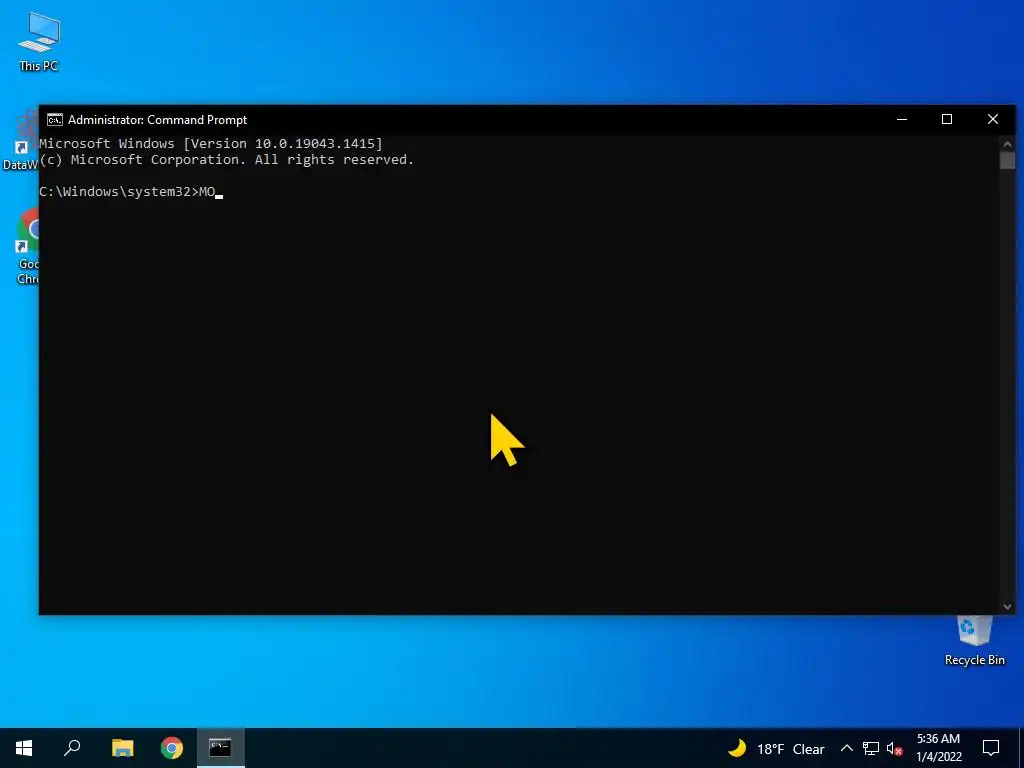Minimize the Command Prompt window

coord(902,120)
